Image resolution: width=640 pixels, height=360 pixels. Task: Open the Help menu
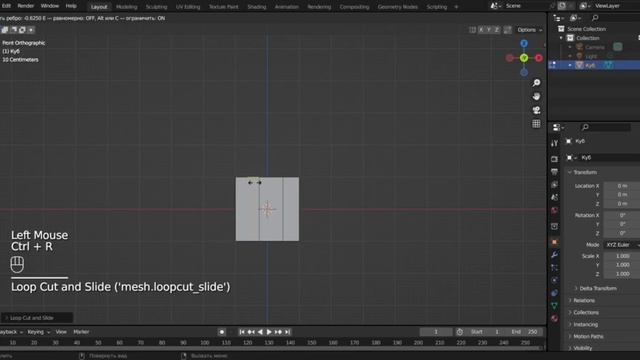(x=71, y=6)
